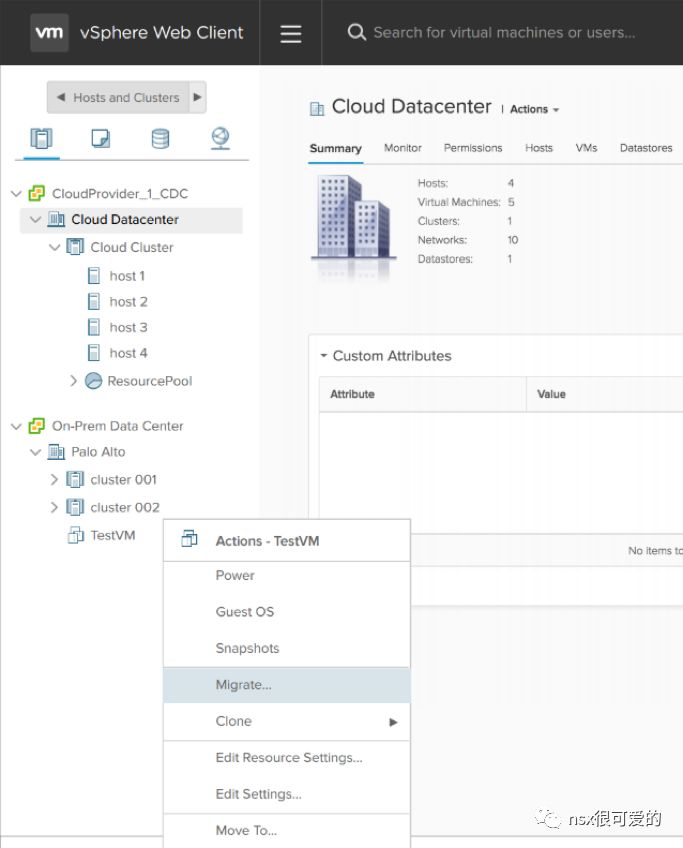This screenshot has width=683, height=848.
Task: Click the vSphere Web Client title
Action: (x=161, y=32)
